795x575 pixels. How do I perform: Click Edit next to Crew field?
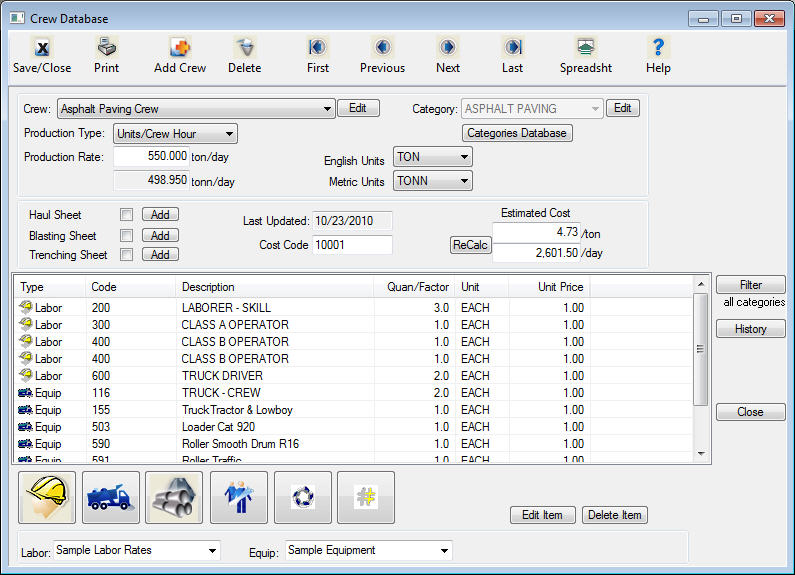click(x=358, y=108)
